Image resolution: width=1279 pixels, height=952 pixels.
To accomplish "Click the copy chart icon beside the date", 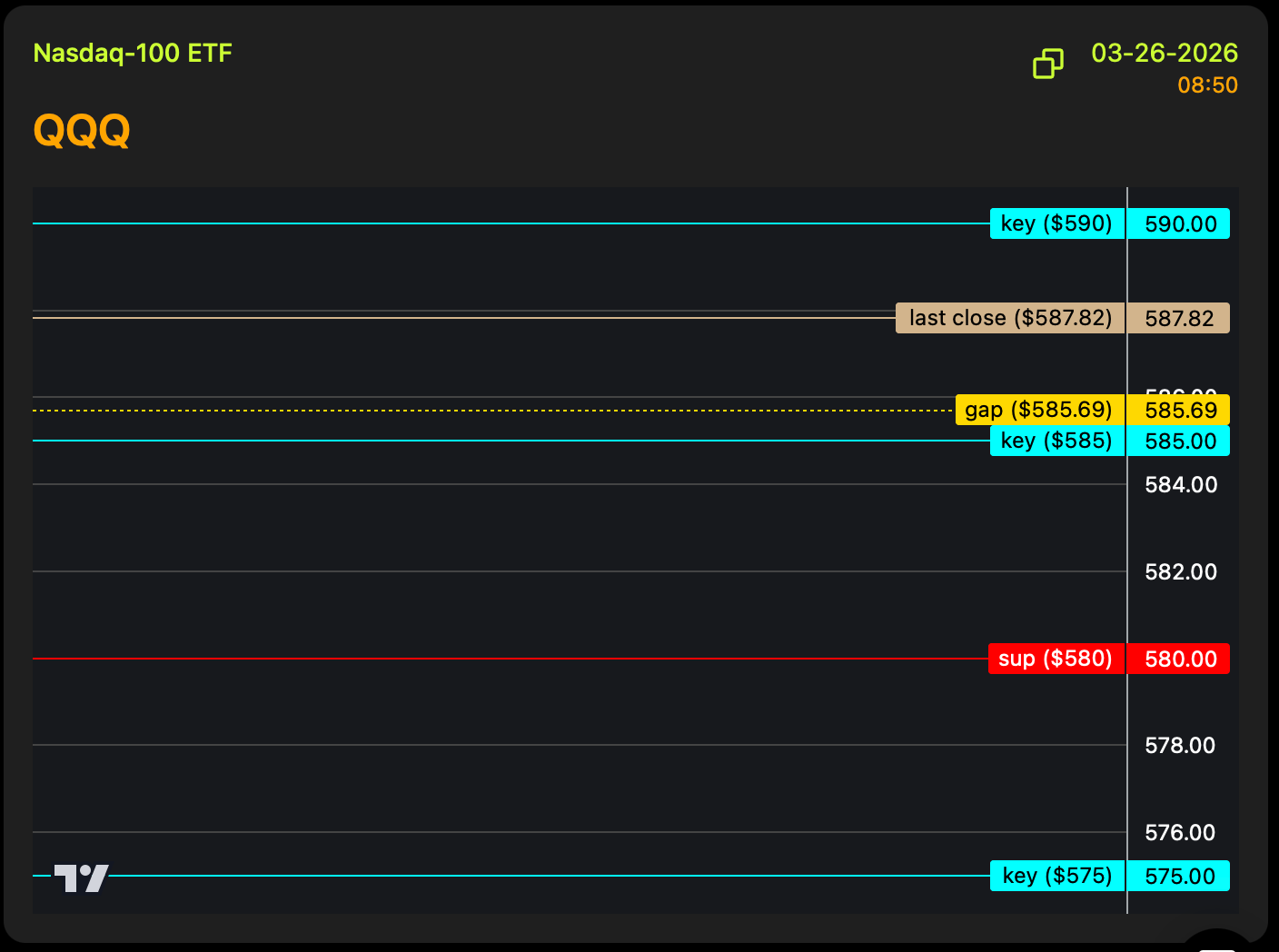I will tap(1048, 64).
